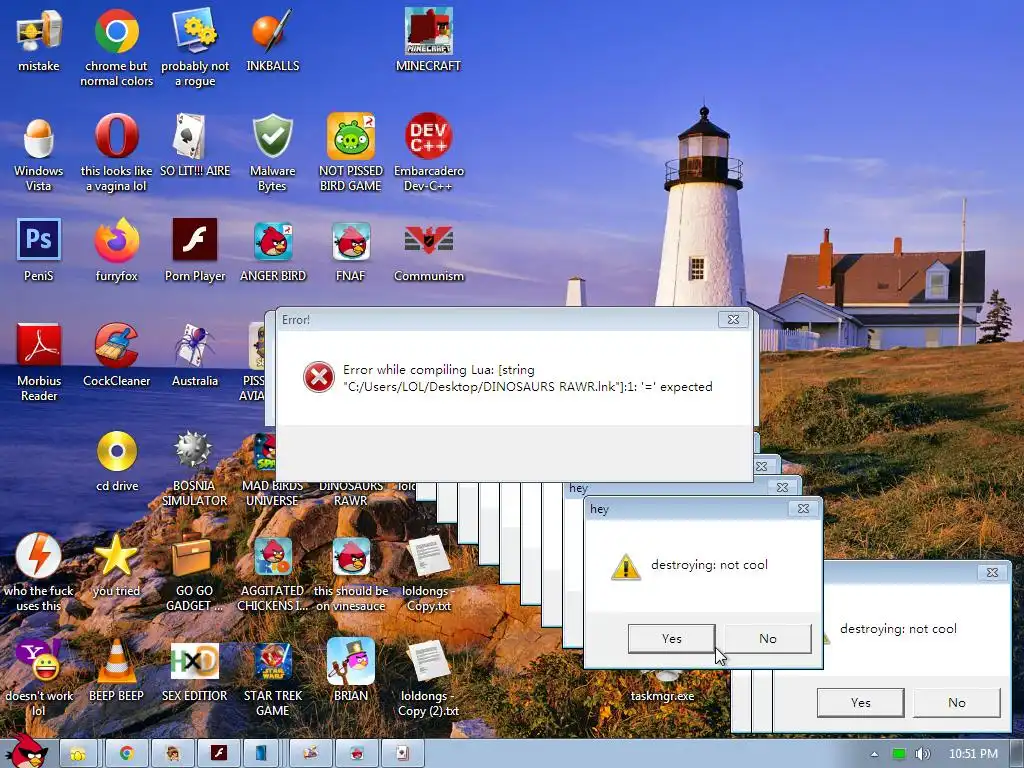Switch to Flash app in taskbar
The width and height of the screenshot is (1024, 768).
tap(219, 754)
